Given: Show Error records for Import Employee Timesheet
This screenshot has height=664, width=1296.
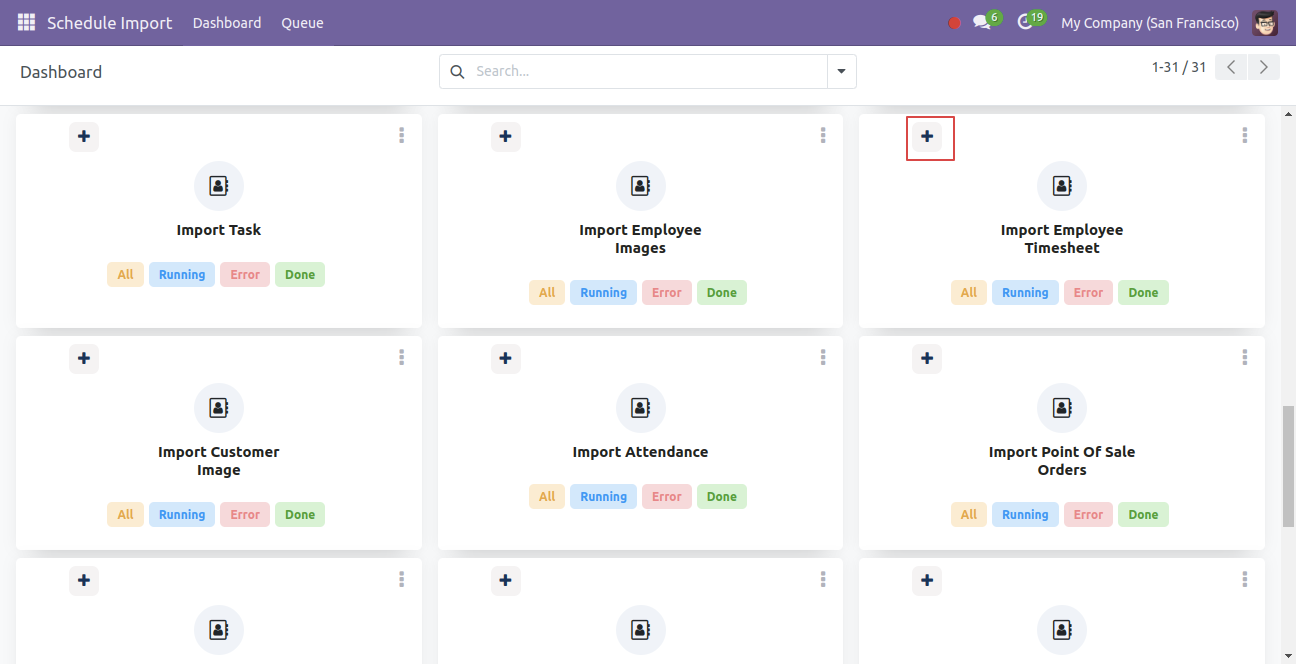Looking at the screenshot, I should coord(1088,293).
